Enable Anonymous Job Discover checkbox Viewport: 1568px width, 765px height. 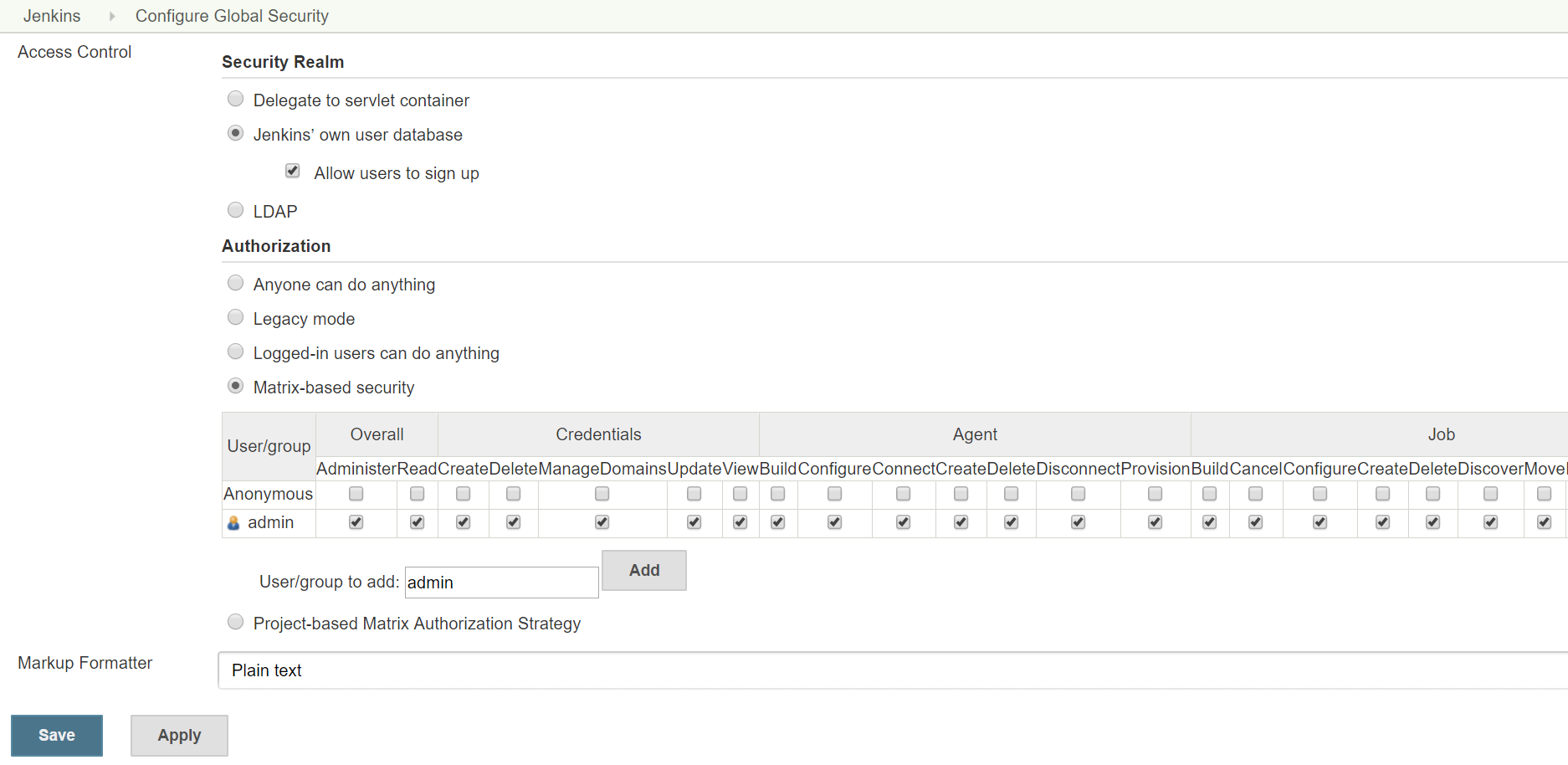coord(1491,494)
